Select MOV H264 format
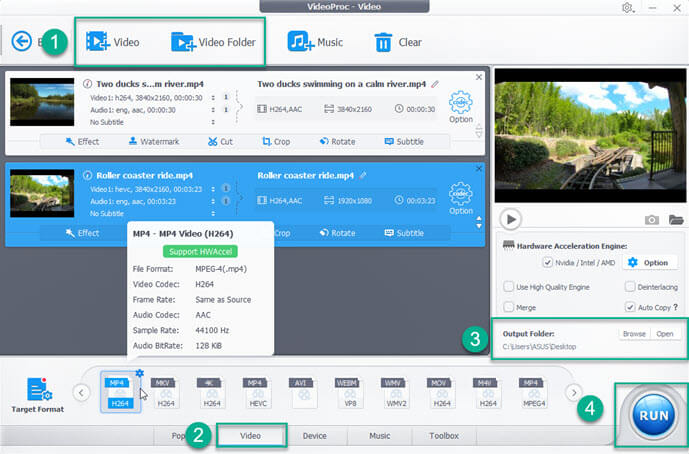 click(442, 392)
